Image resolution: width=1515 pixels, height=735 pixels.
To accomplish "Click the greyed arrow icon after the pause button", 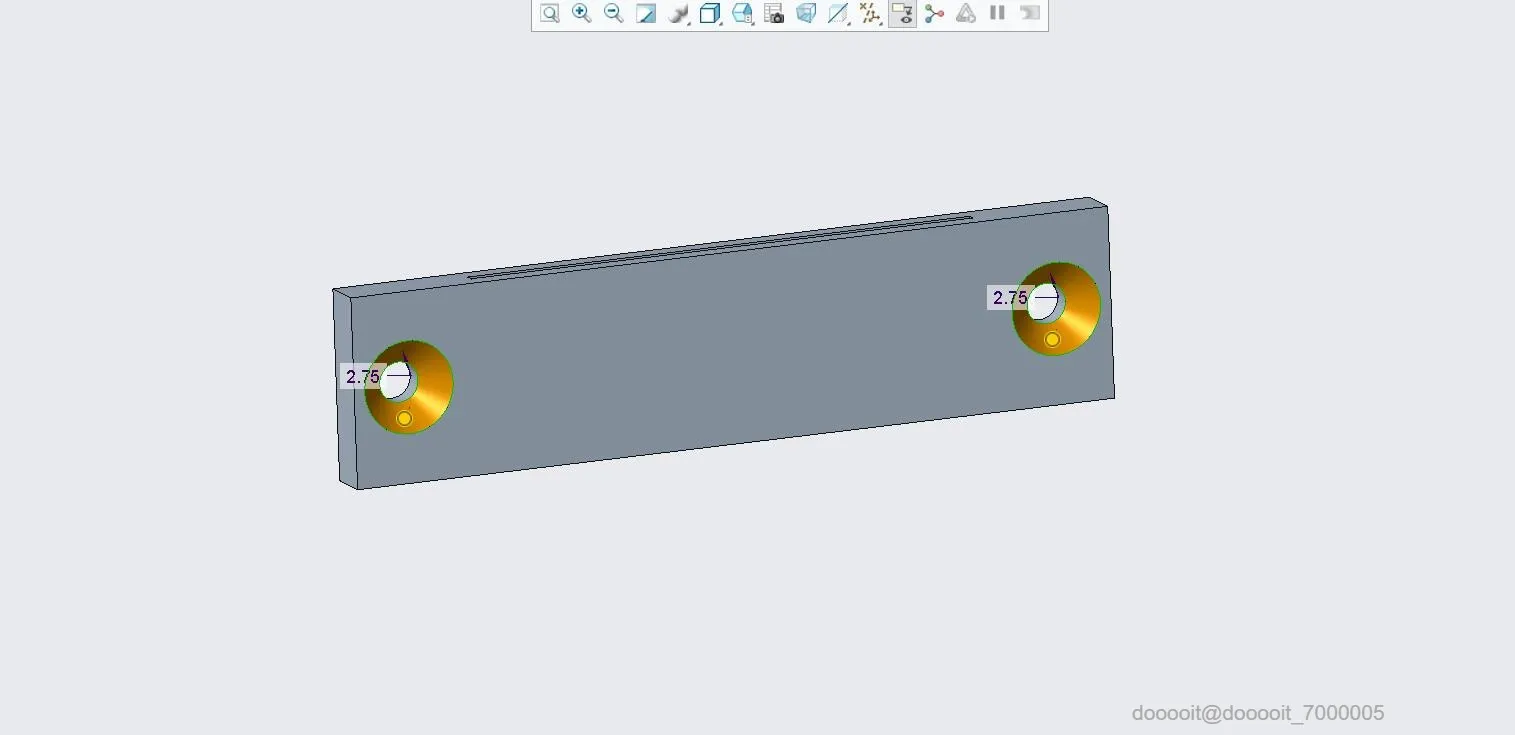I will point(1029,13).
